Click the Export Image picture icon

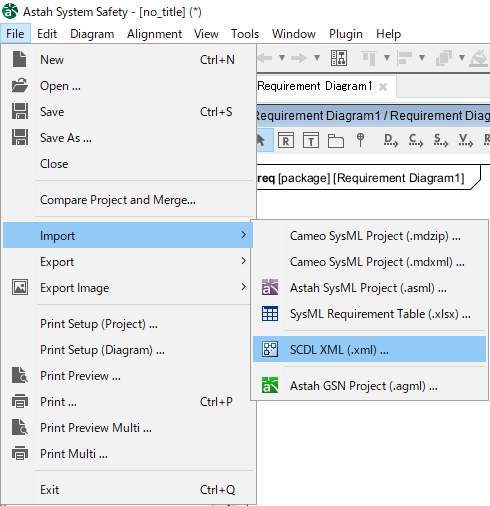pyautogui.click(x=20, y=287)
